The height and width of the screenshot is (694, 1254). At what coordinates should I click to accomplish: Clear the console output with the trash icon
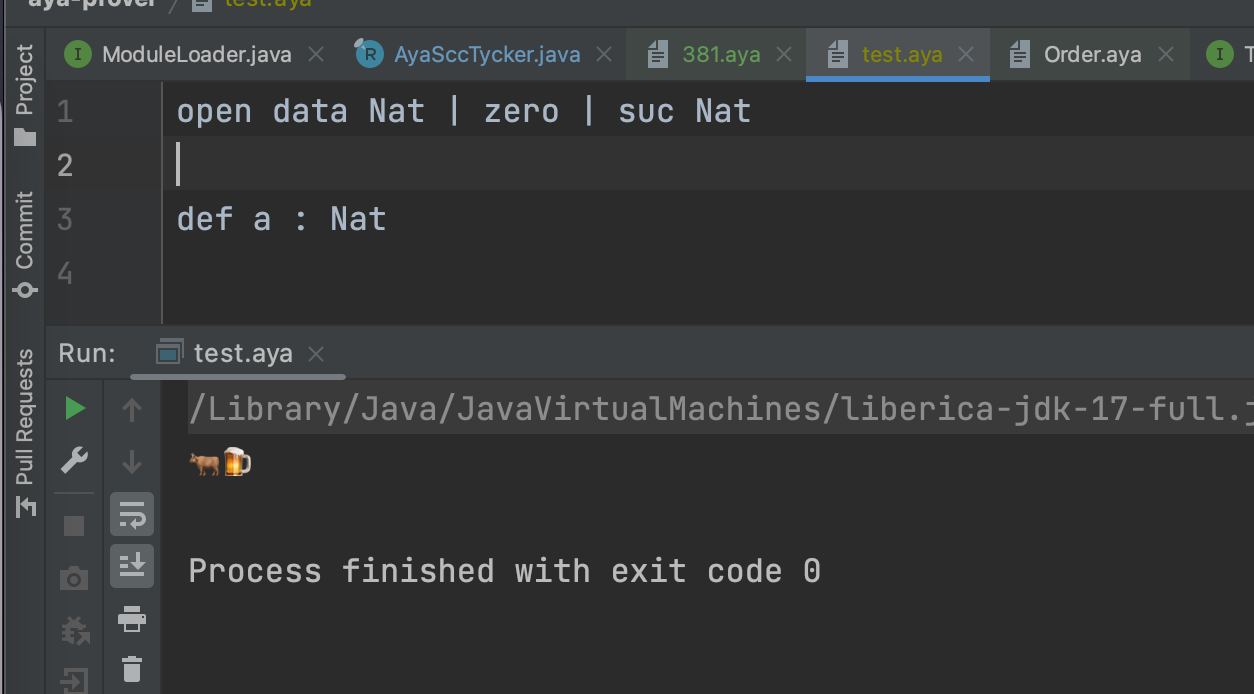tap(131, 670)
